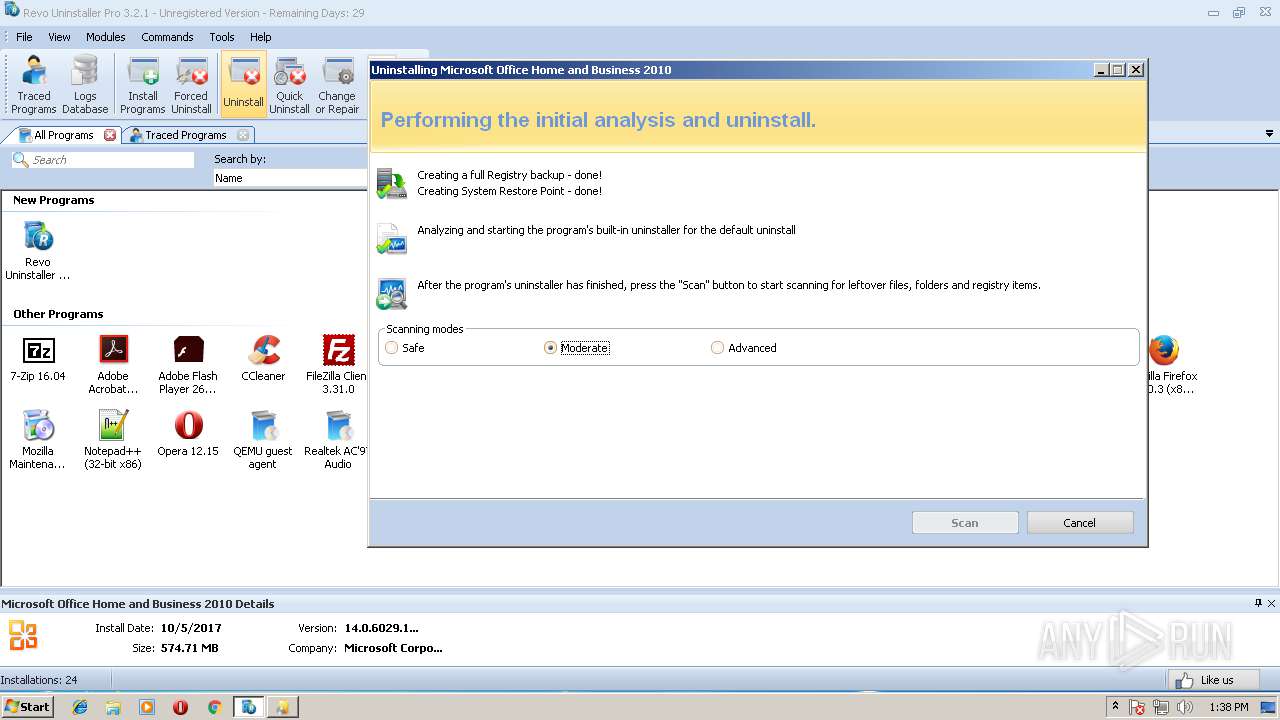Click the highlighted Uninstall toolbar button
This screenshot has width=1280, height=720.
click(243, 85)
